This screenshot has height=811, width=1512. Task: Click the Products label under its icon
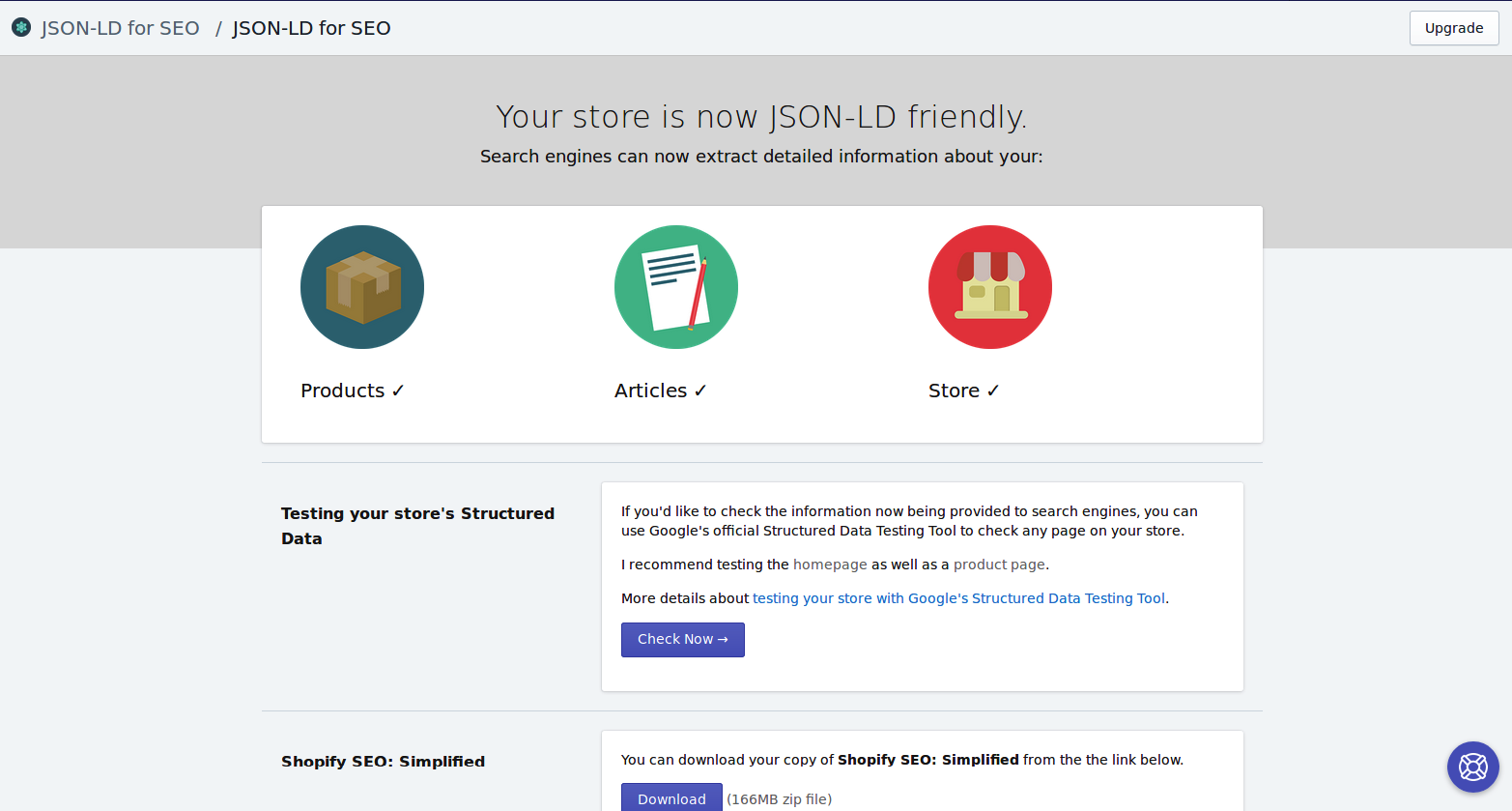pyautogui.click(x=343, y=390)
